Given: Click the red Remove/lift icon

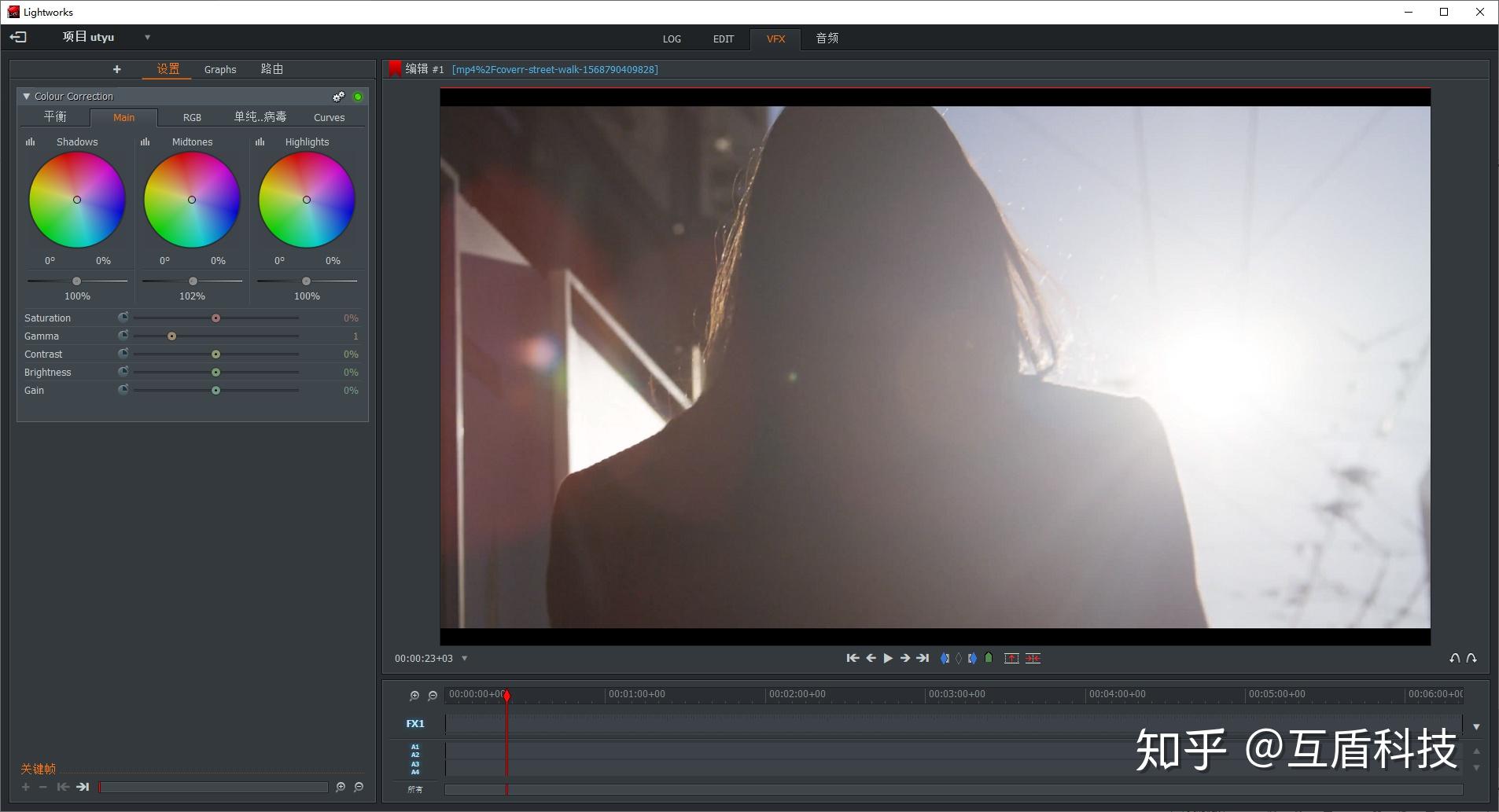Looking at the screenshot, I should (x=1011, y=658).
